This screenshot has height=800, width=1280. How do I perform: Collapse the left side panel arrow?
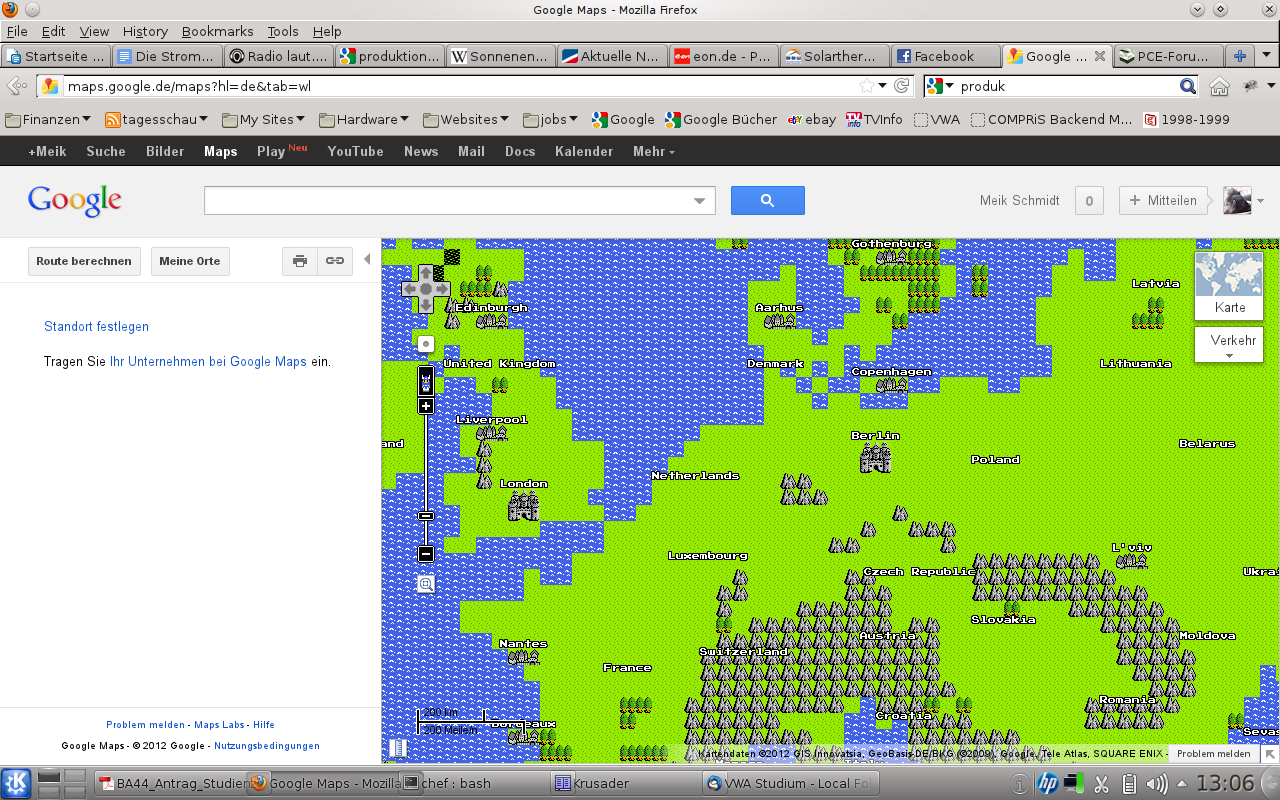click(x=367, y=260)
